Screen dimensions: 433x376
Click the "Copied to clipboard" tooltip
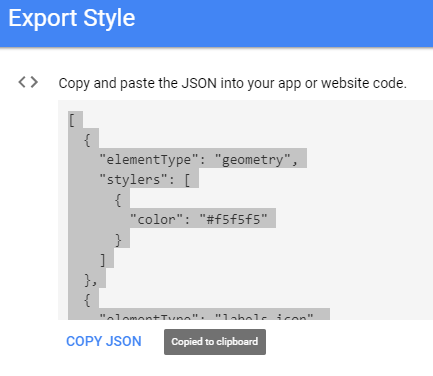click(215, 342)
